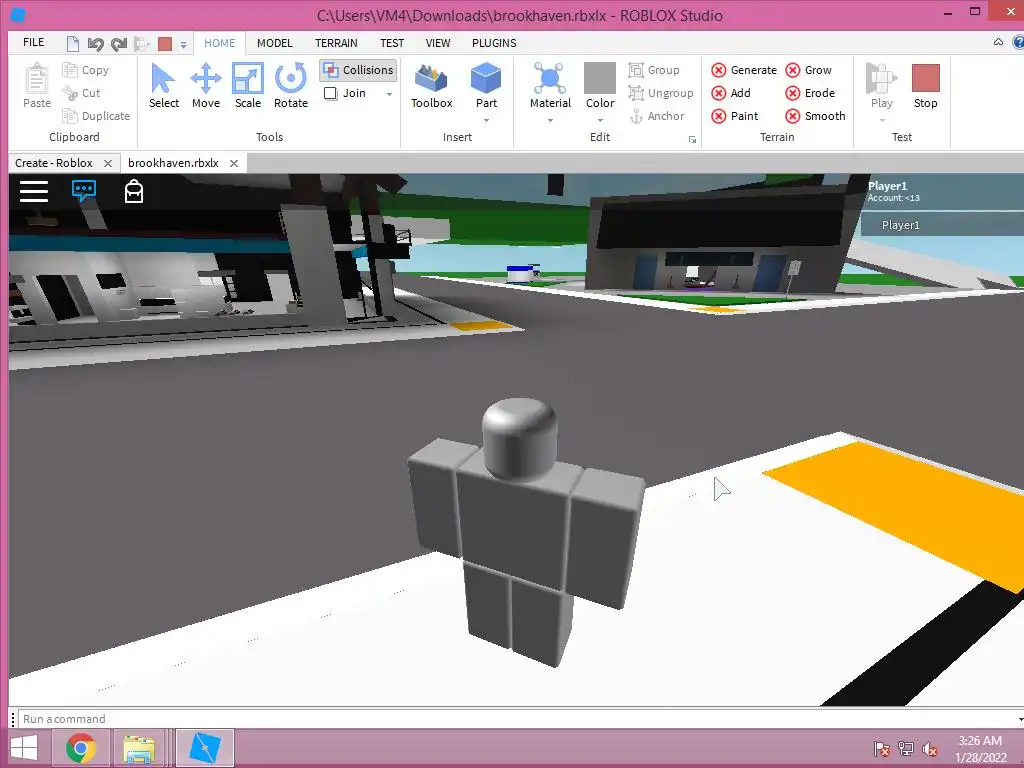Click terrain Grow button
This screenshot has width=1024, height=768.
tap(808, 70)
